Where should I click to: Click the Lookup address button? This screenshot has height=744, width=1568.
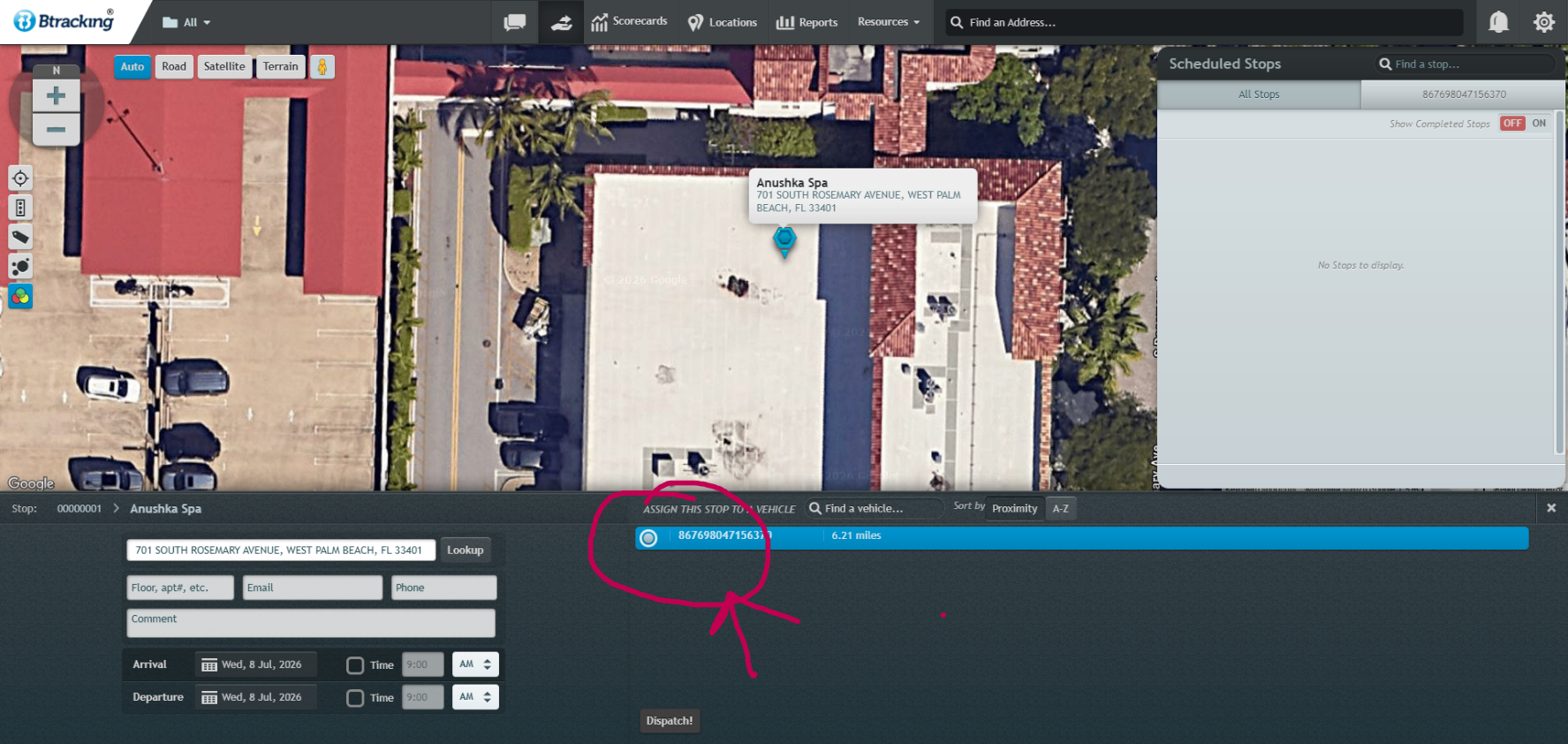(466, 550)
